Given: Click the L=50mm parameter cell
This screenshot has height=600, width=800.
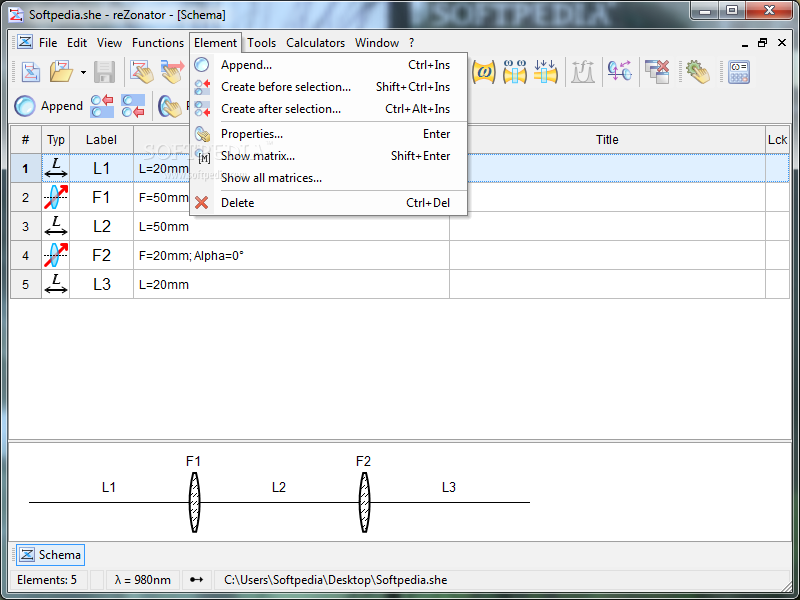Looking at the screenshot, I should point(291,227).
